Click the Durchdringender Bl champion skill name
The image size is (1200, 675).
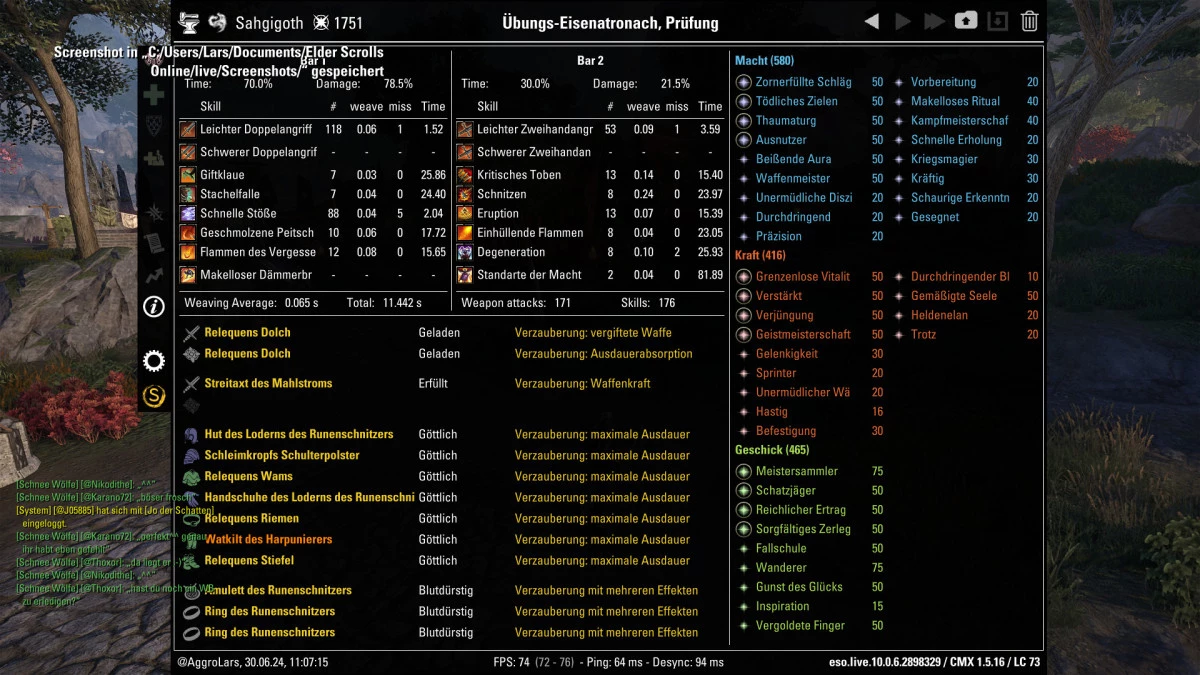click(960, 277)
